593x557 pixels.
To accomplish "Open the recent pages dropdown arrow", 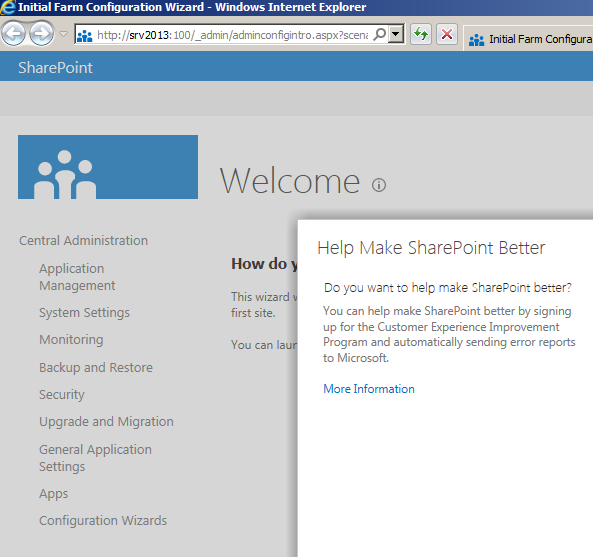I will click(64, 34).
